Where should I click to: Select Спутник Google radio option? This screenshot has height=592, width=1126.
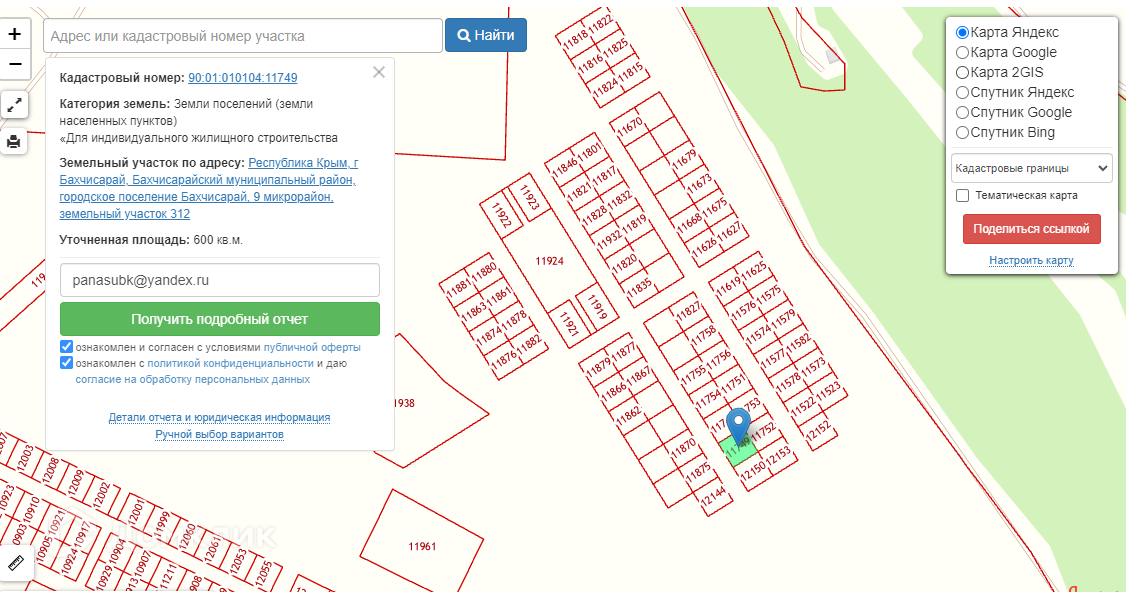point(962,113)
